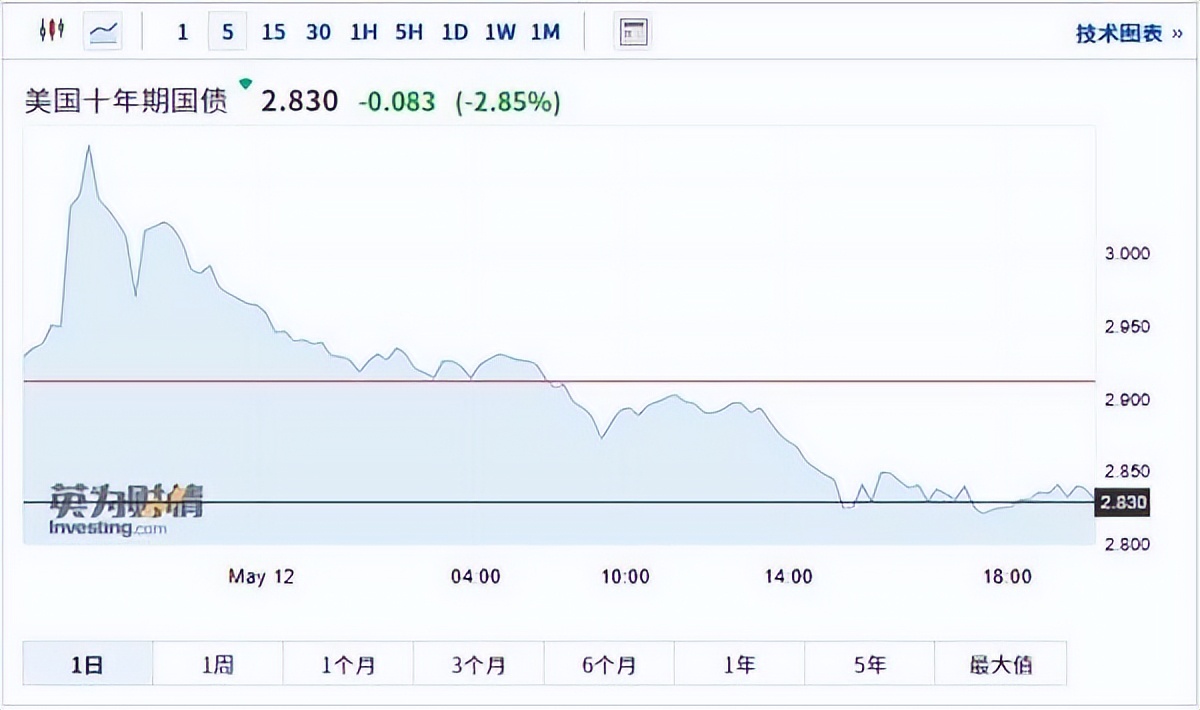Click the green down-triangle indicator
This screenshot has height=710, width=1200.
click(x=246, y=84)
